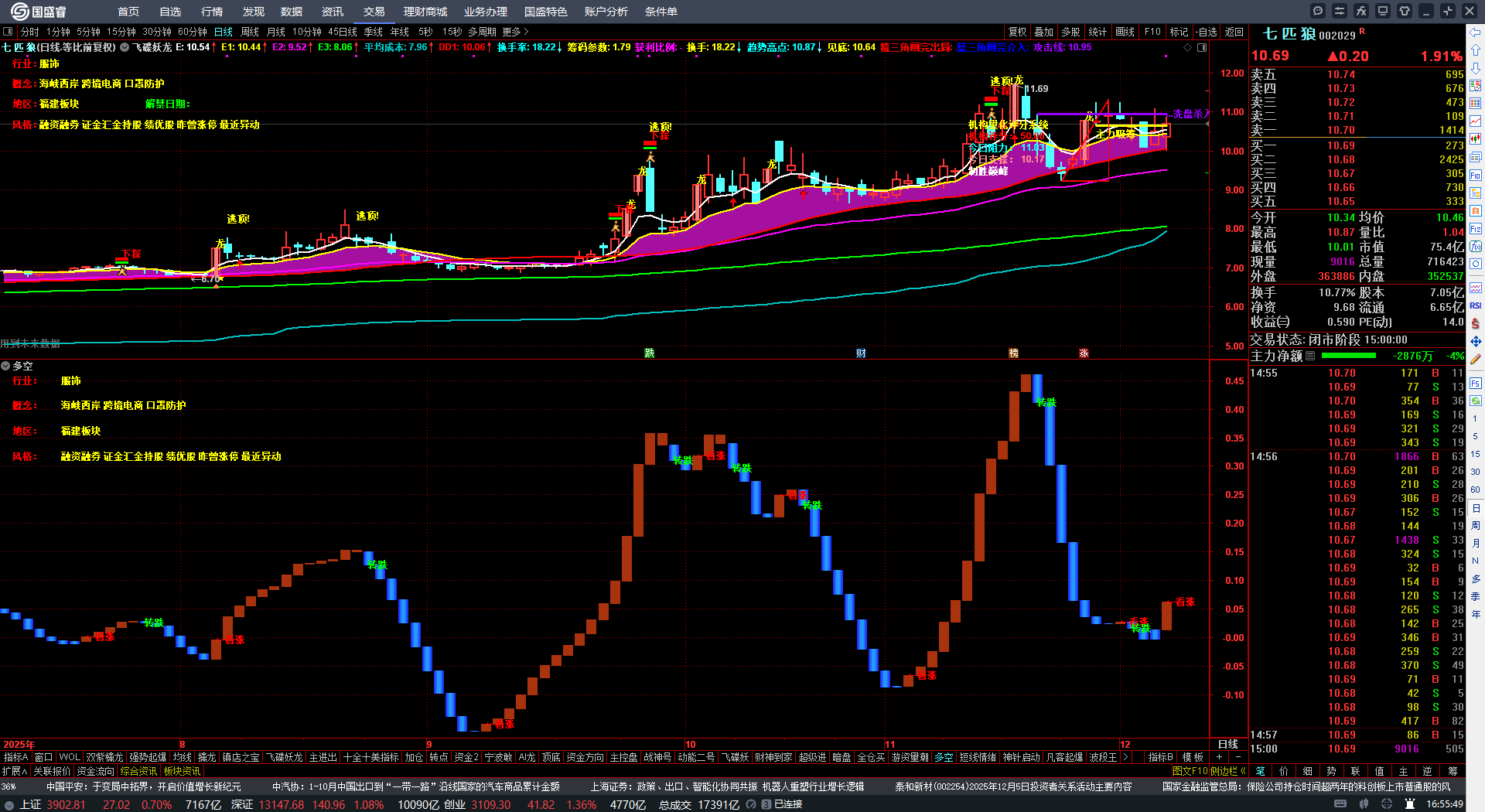Open the F10 icon in right sidebar

click(x=1476, y=175)
